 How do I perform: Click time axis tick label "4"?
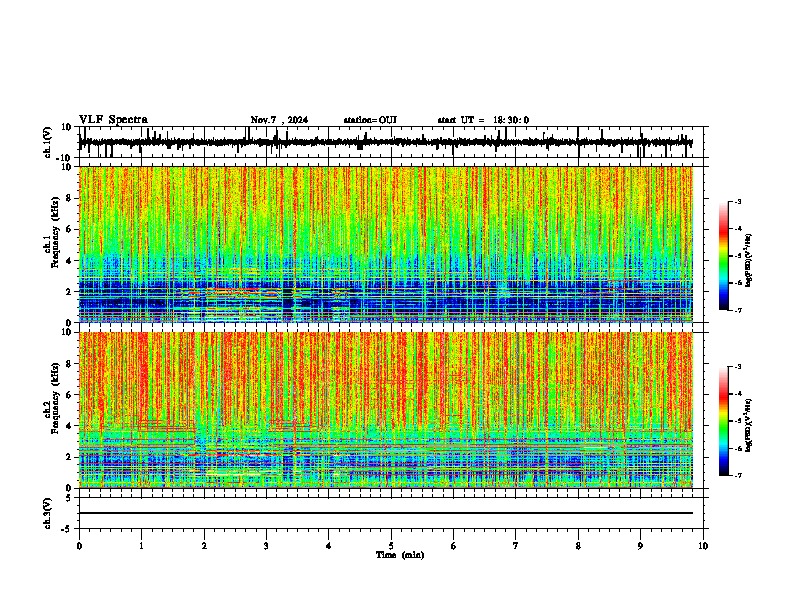329,546
